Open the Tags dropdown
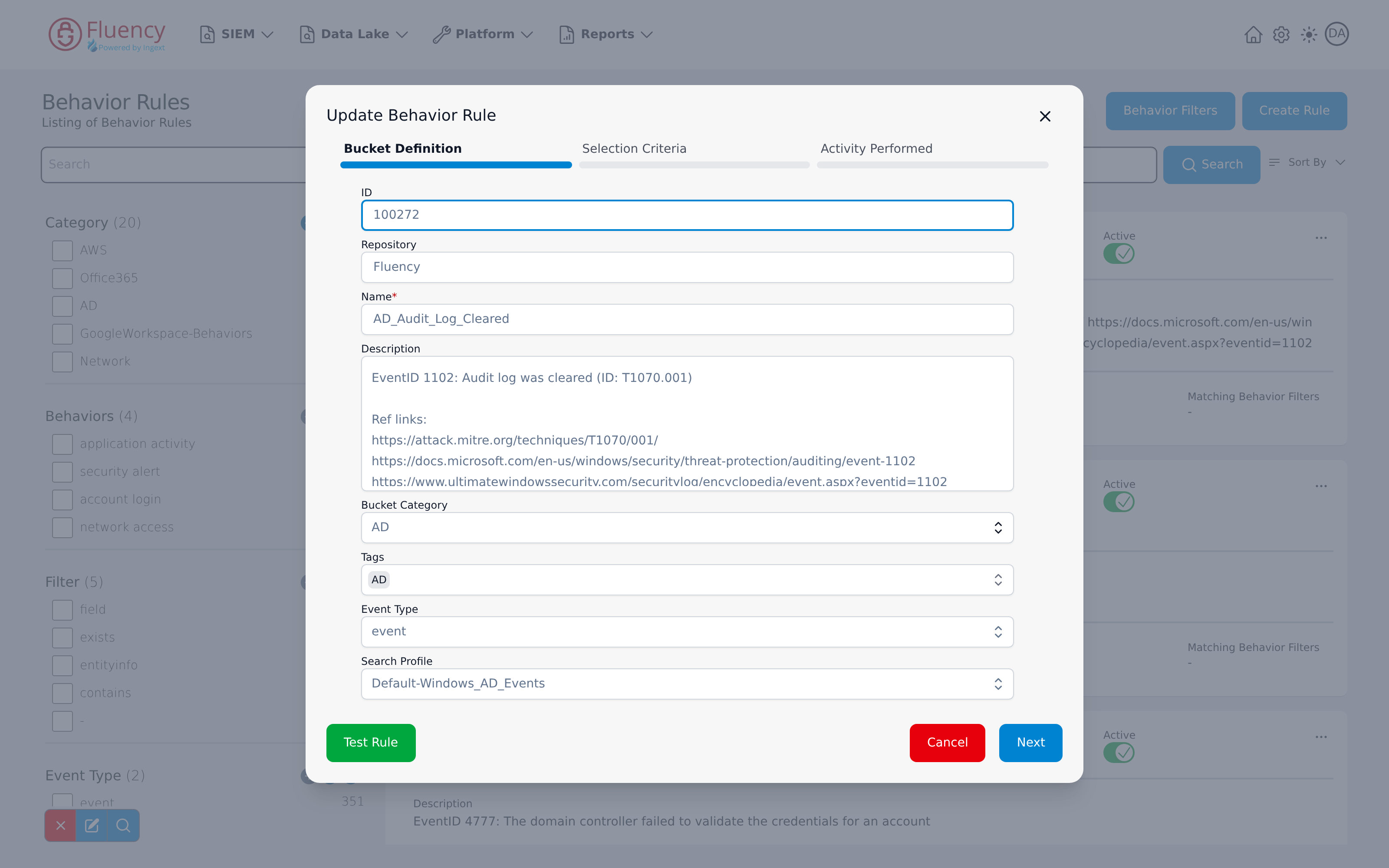The width and height of the screenshot is (1389, 868). (x=687, y=580)
